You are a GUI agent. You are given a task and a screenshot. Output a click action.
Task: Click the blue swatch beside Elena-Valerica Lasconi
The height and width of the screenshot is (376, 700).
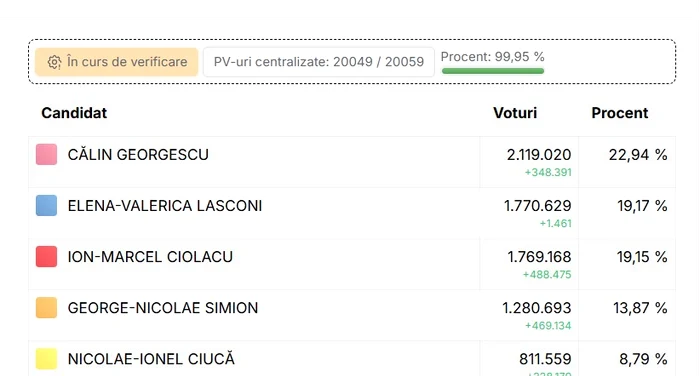[46, 205]
